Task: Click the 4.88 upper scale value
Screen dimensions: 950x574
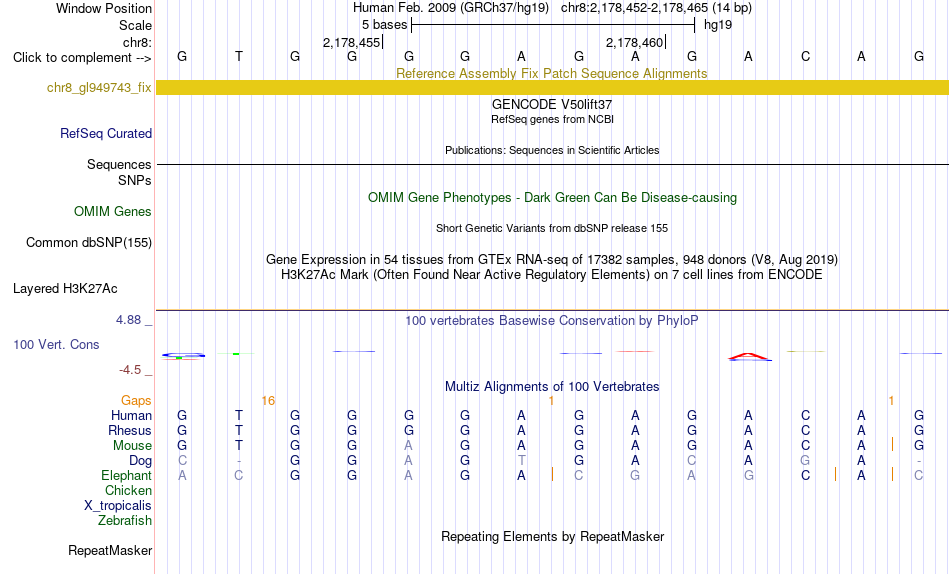Action: pos(128,319)
